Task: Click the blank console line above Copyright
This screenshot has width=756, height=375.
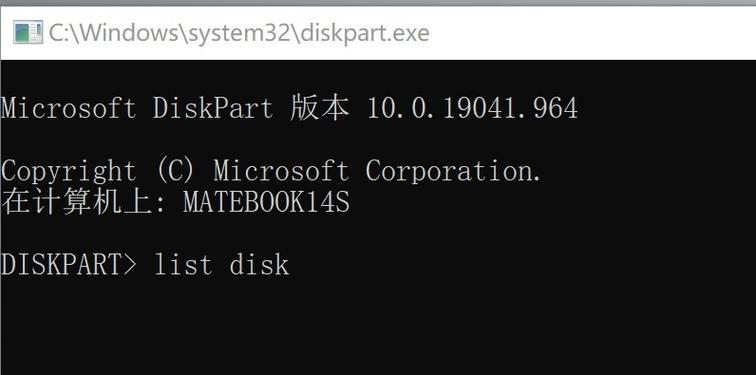Action: (378, 140)
